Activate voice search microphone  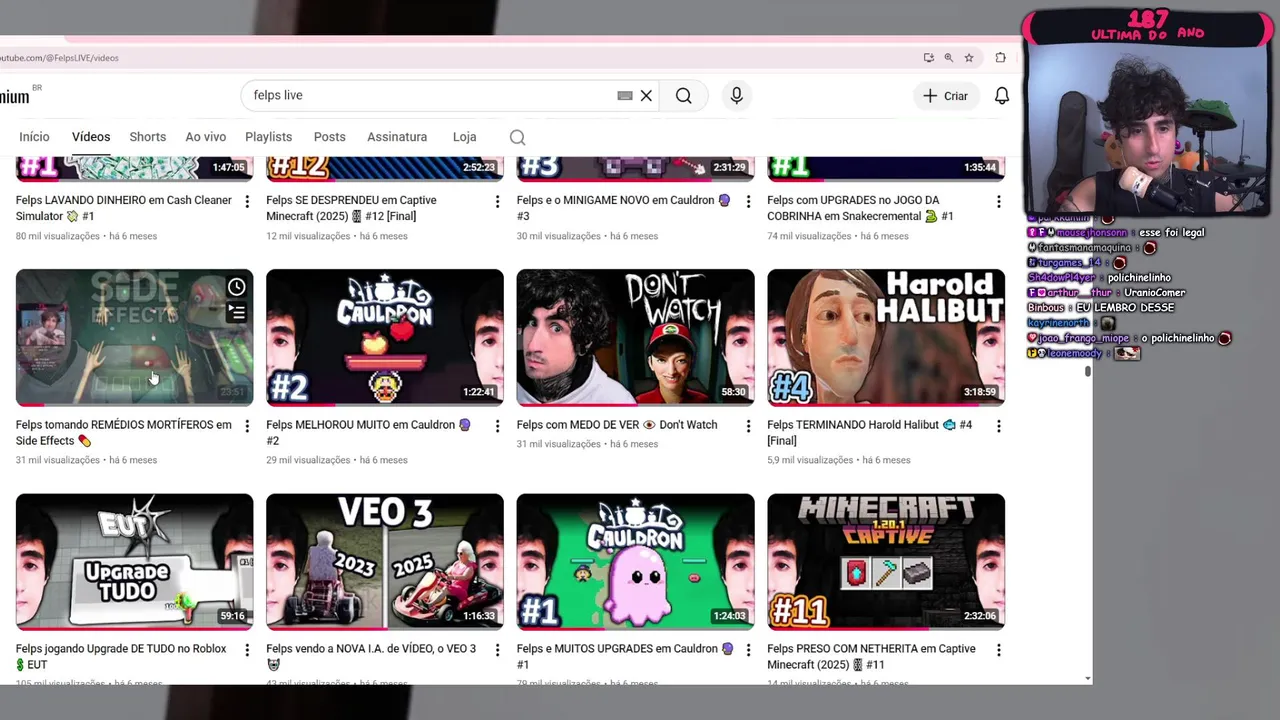pos(736,95)
